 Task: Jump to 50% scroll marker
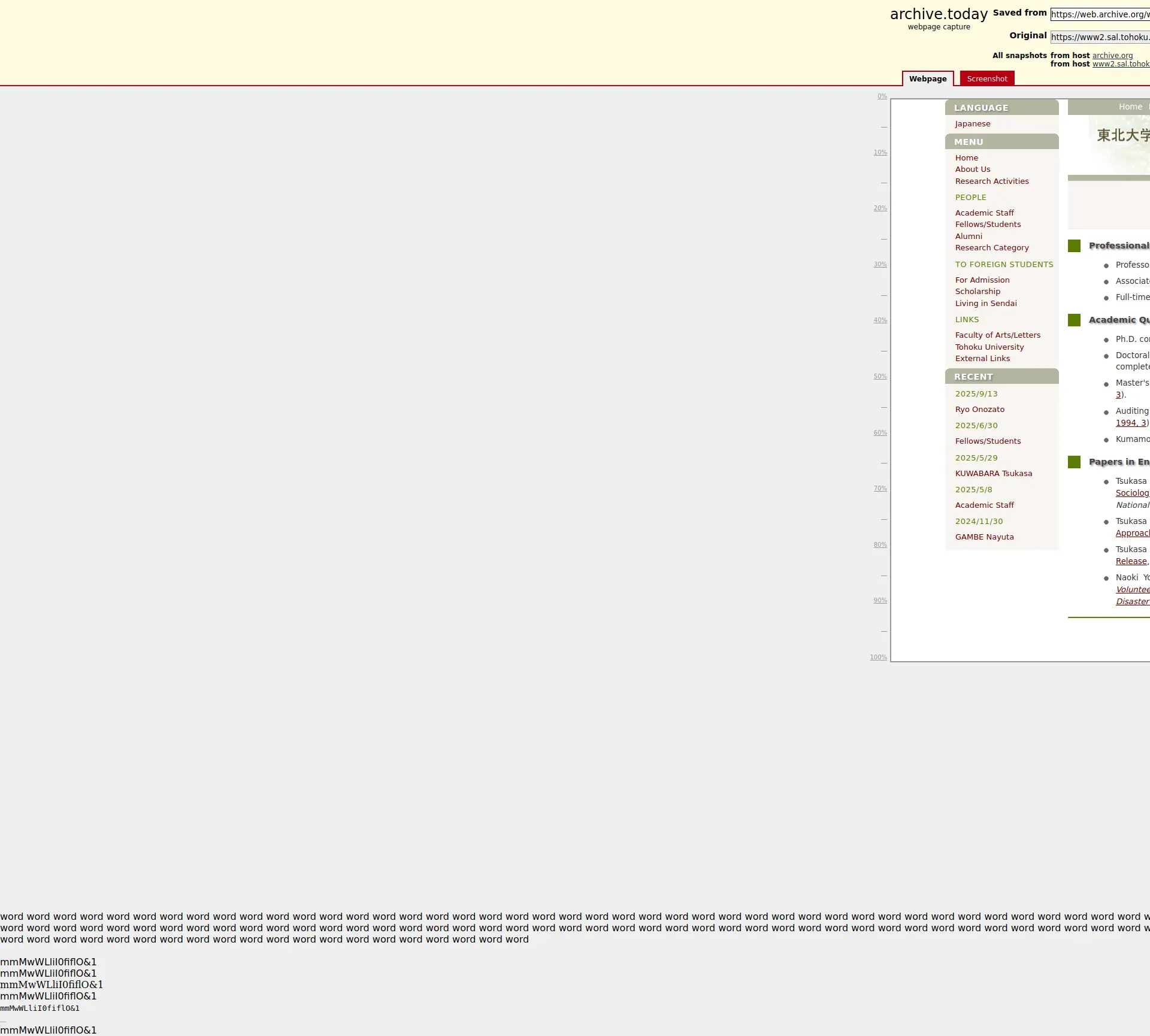[879, 377]
